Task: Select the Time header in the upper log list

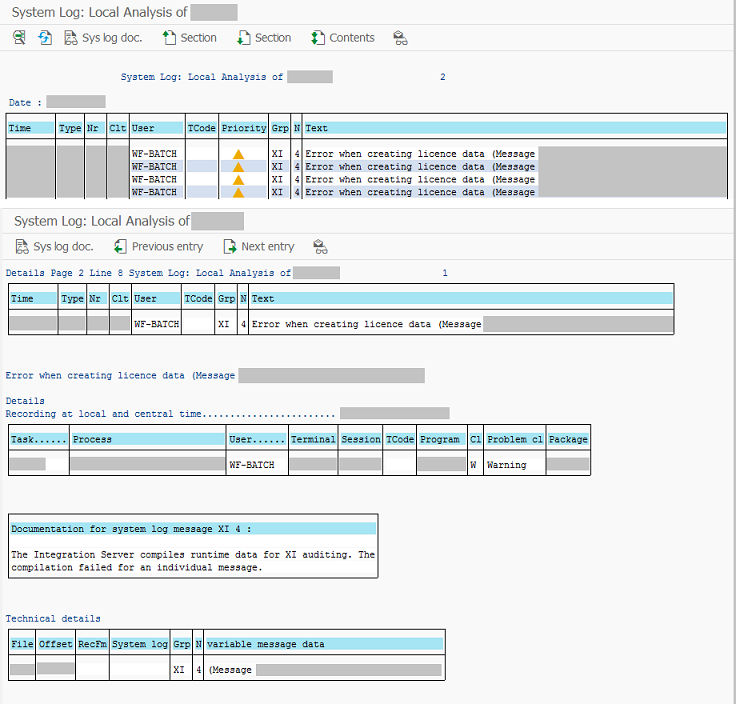Action: tap(31, 128)
